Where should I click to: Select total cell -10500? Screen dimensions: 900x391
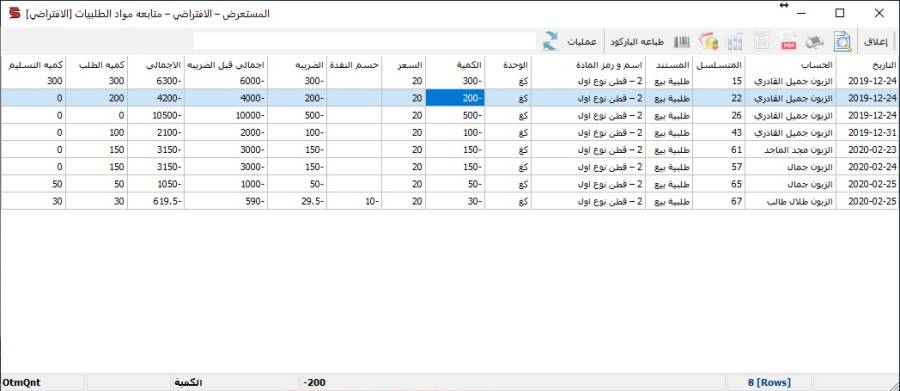click(x=156, y=115)
